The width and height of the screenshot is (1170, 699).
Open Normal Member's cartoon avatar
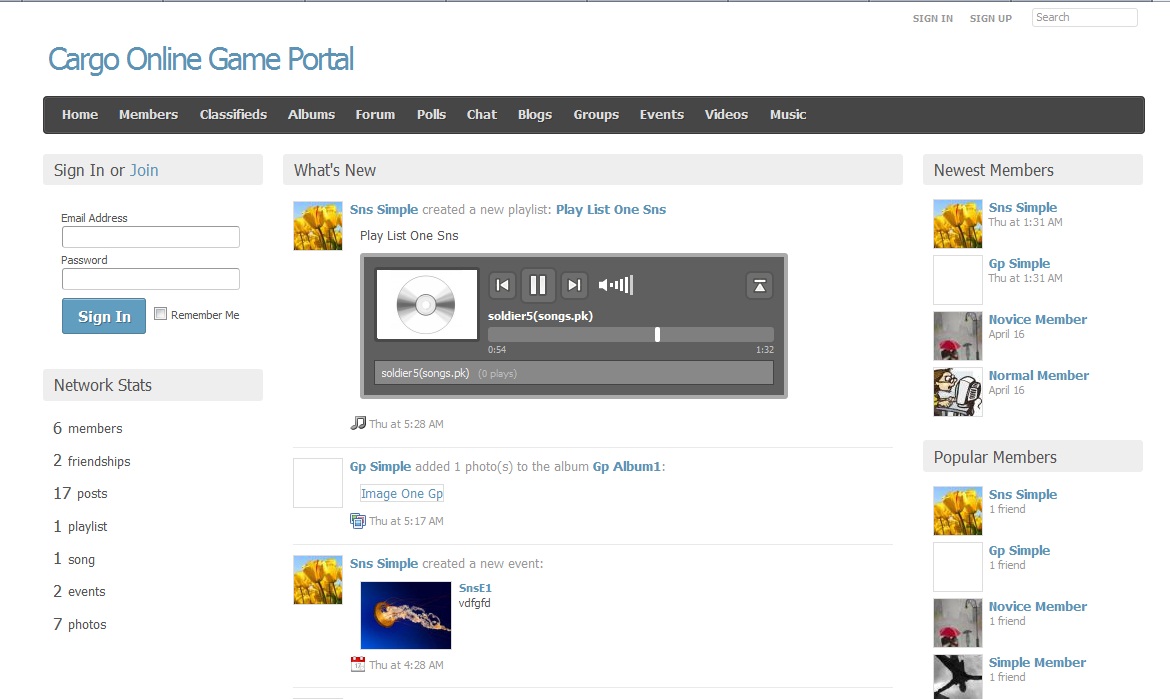click(957, 392)
